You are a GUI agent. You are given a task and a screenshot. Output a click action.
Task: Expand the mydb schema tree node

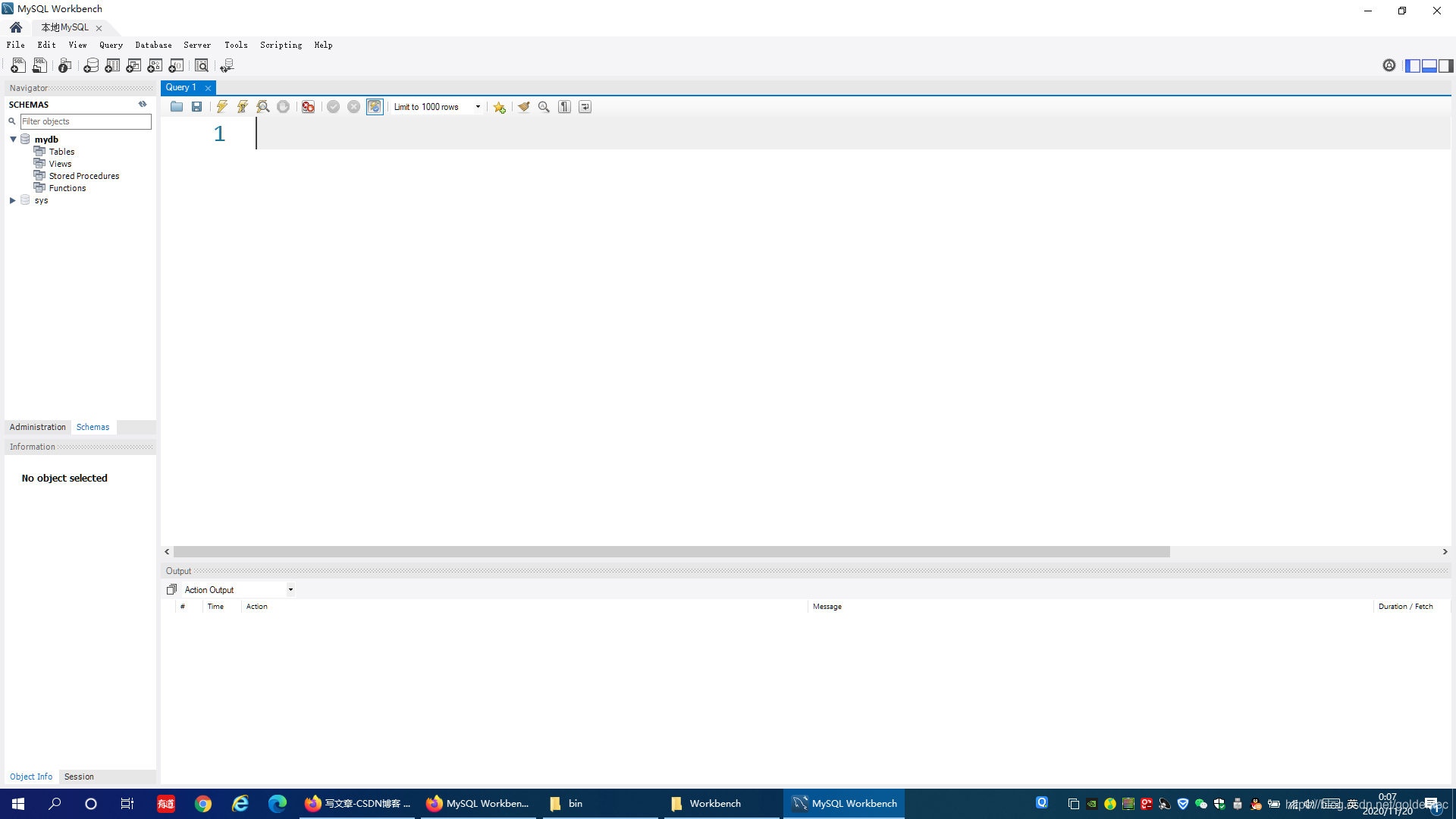[x=12, y=139]
